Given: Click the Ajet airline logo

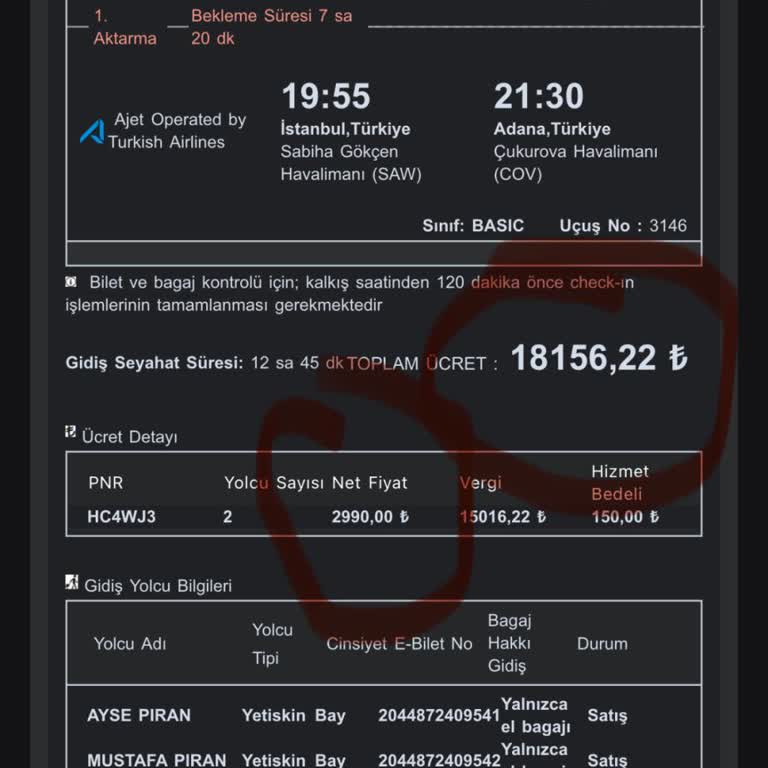Looking at the screenshot, I should pyautogui.click(x=92, y=131).
